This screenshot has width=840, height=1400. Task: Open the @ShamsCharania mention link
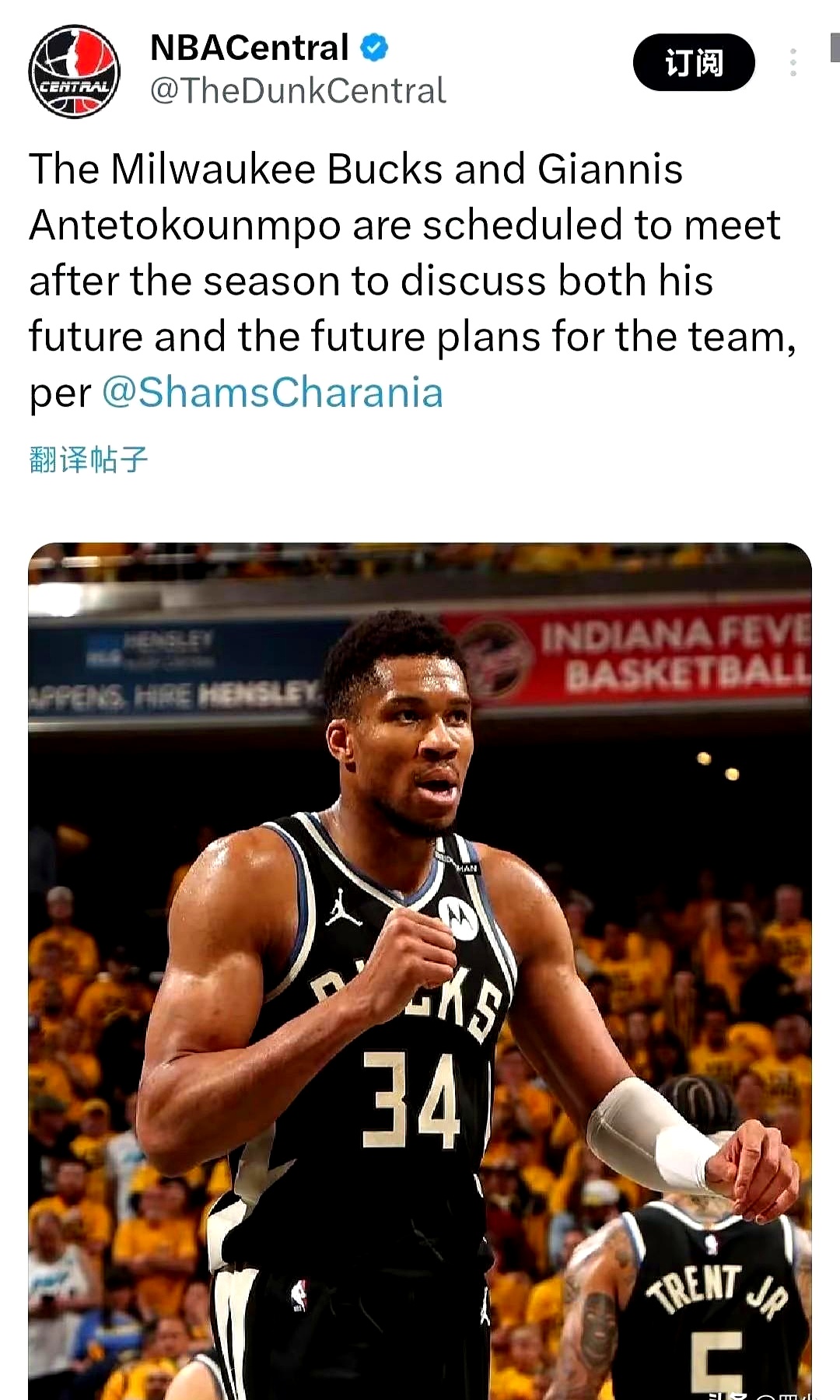pos(272,392)
